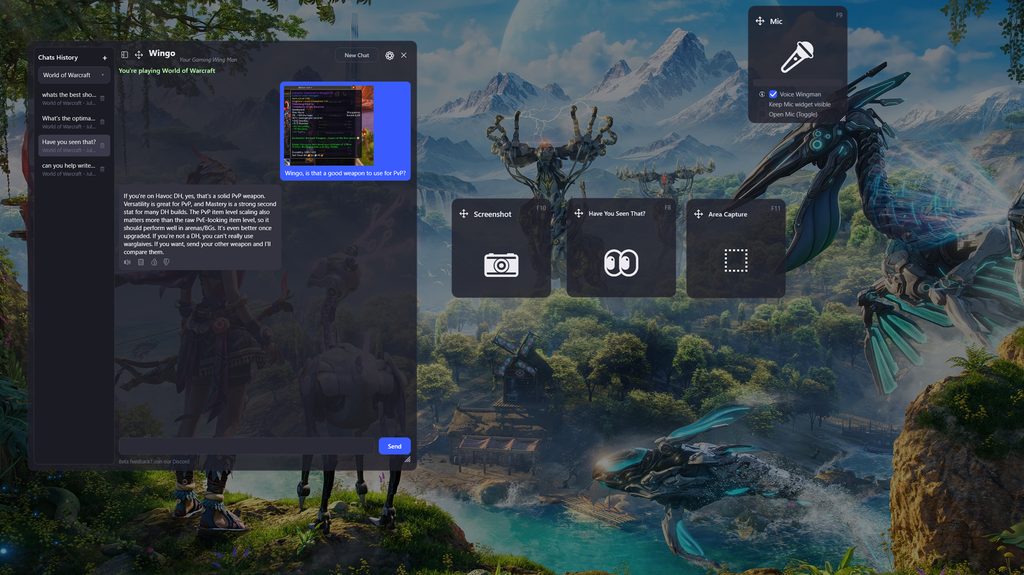Play the response aloud with speaker icon
The image size is (1024, 575).
[127, 262]
